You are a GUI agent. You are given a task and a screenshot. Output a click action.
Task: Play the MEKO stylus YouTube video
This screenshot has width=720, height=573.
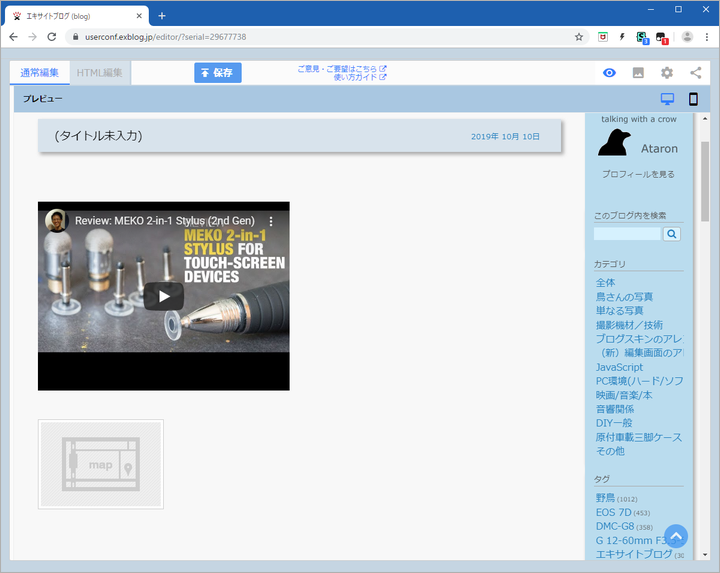163,296
